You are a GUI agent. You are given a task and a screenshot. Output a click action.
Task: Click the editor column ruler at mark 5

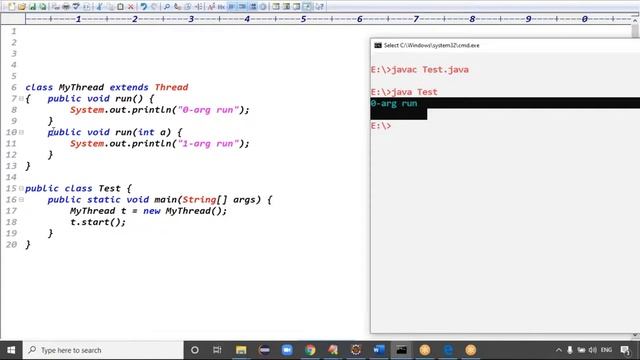[303, 19]
